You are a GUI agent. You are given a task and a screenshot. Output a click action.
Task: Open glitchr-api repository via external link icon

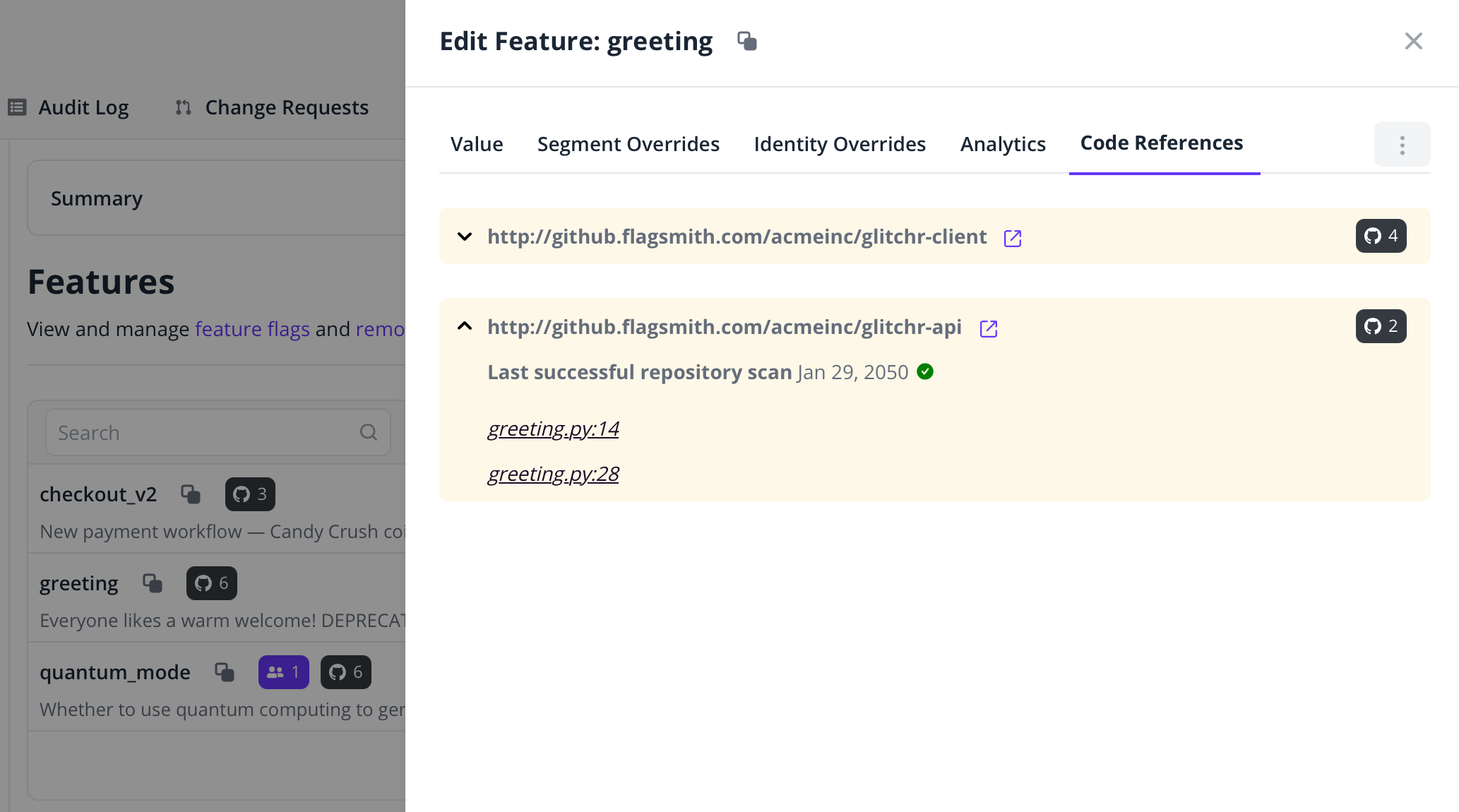pyautogui.click(x=989, y=328)
